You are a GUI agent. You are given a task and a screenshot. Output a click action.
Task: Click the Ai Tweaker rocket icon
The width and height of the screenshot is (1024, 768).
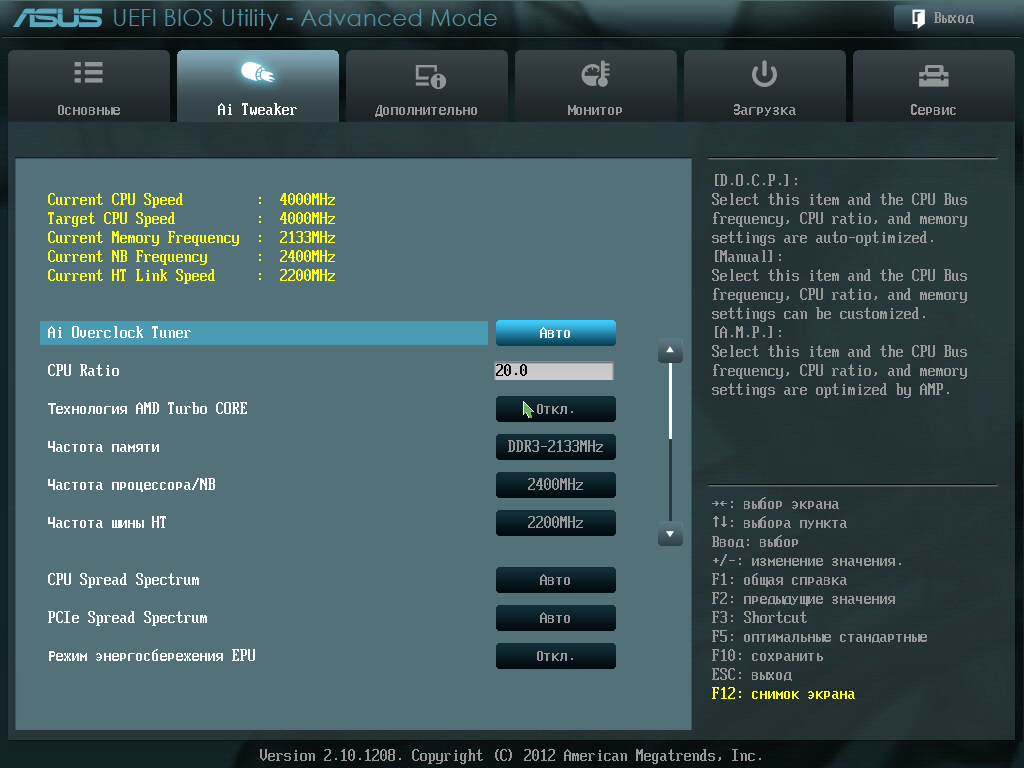coord(257,72)
